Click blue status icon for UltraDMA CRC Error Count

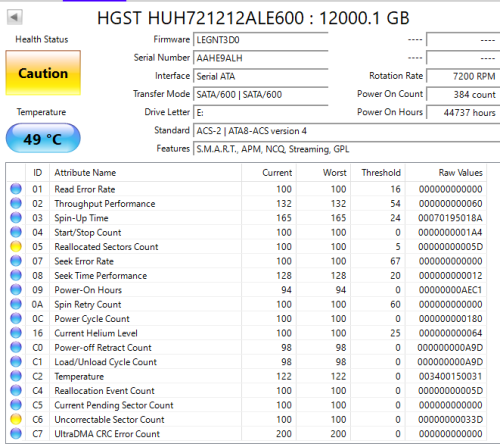coord(16,434)
